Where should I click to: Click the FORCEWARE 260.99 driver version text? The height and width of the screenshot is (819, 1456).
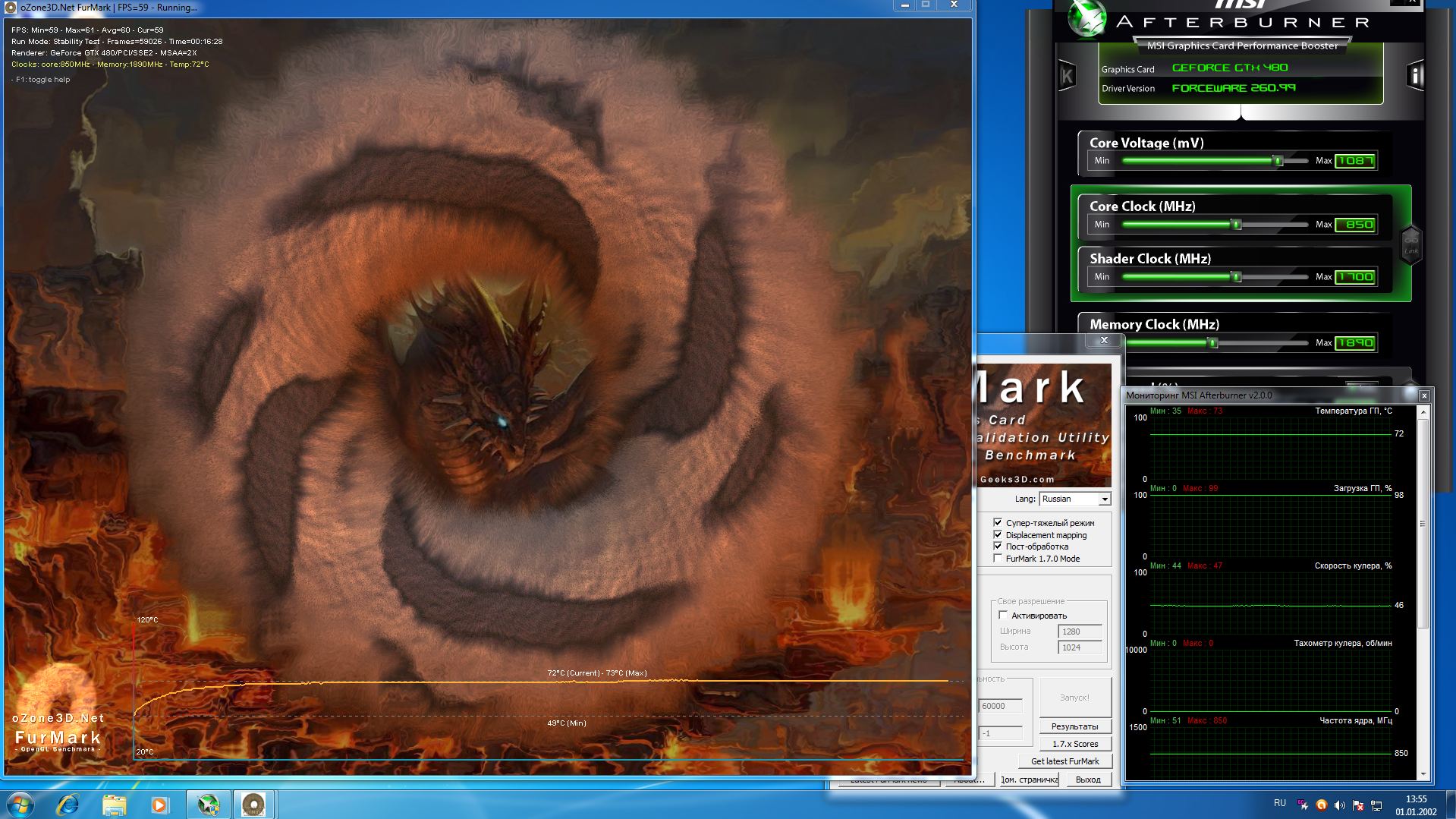[x=1234, y=88]
